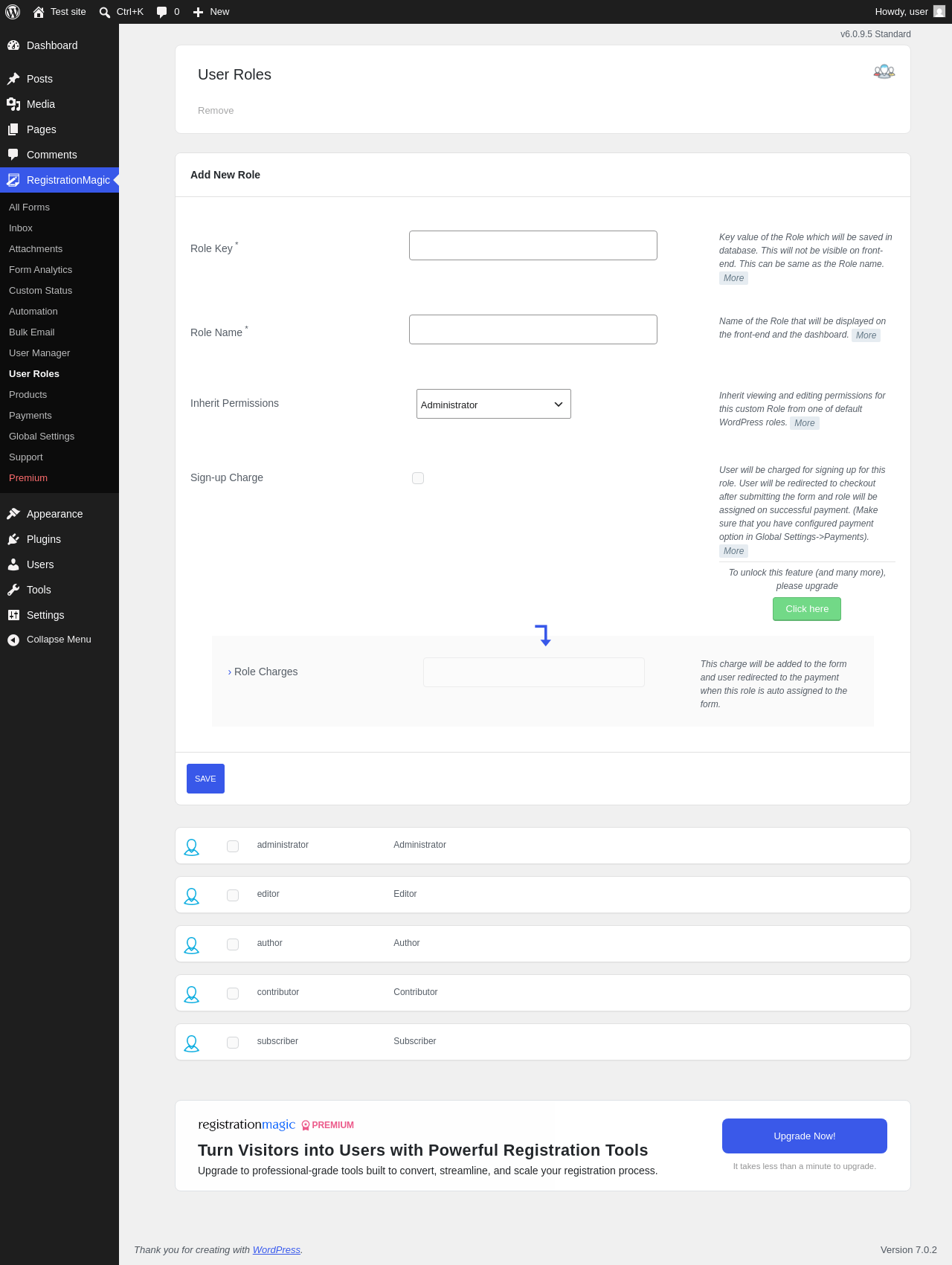Click the Dashboard gauge icon

click(13, 45)
